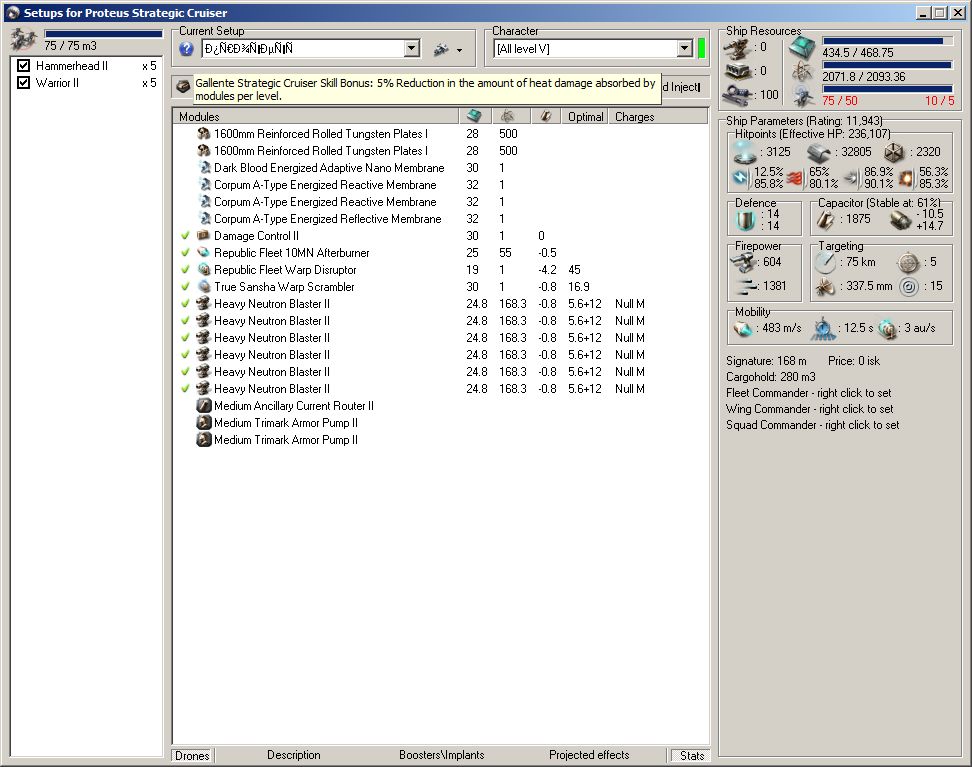Click the scan resolution icon showing 337.5 mm

click(825, 286)
